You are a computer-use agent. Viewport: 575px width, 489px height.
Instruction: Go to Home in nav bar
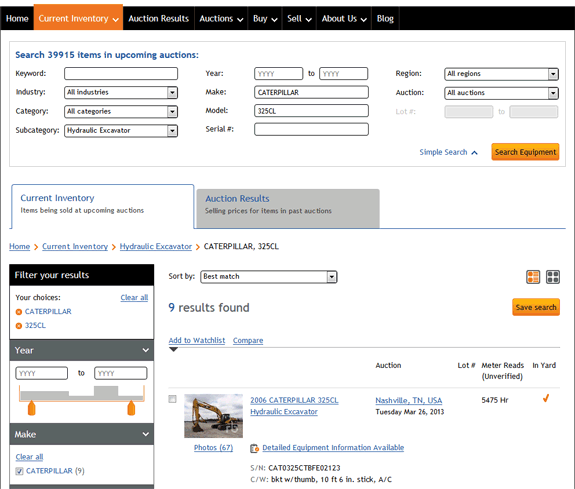[17, 18]
